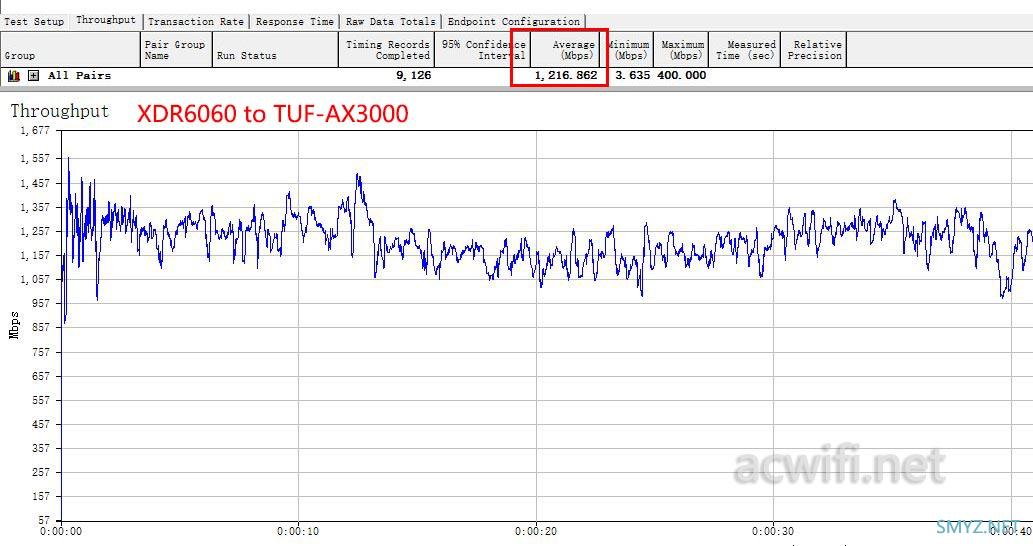Click the 3.635 minimum value
The height and width of the screenshot is (546, 1033).
point(632,75)
